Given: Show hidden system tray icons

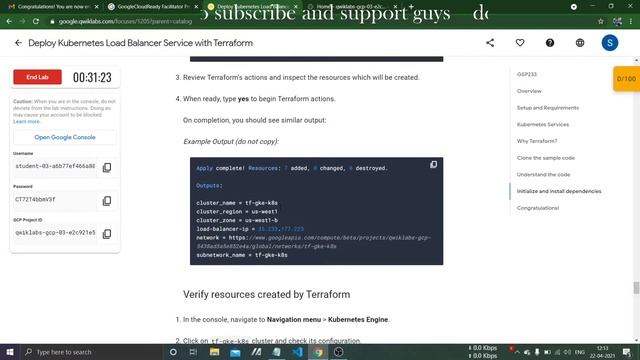Looking at the screenshot, I should click(517, 352).
